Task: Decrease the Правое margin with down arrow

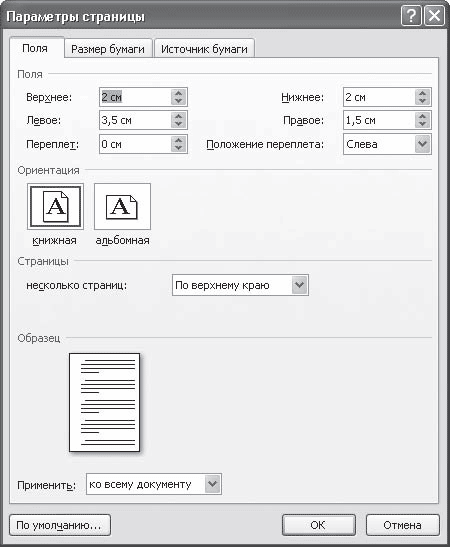Action: pyautogui.click(x=422, y=124)
